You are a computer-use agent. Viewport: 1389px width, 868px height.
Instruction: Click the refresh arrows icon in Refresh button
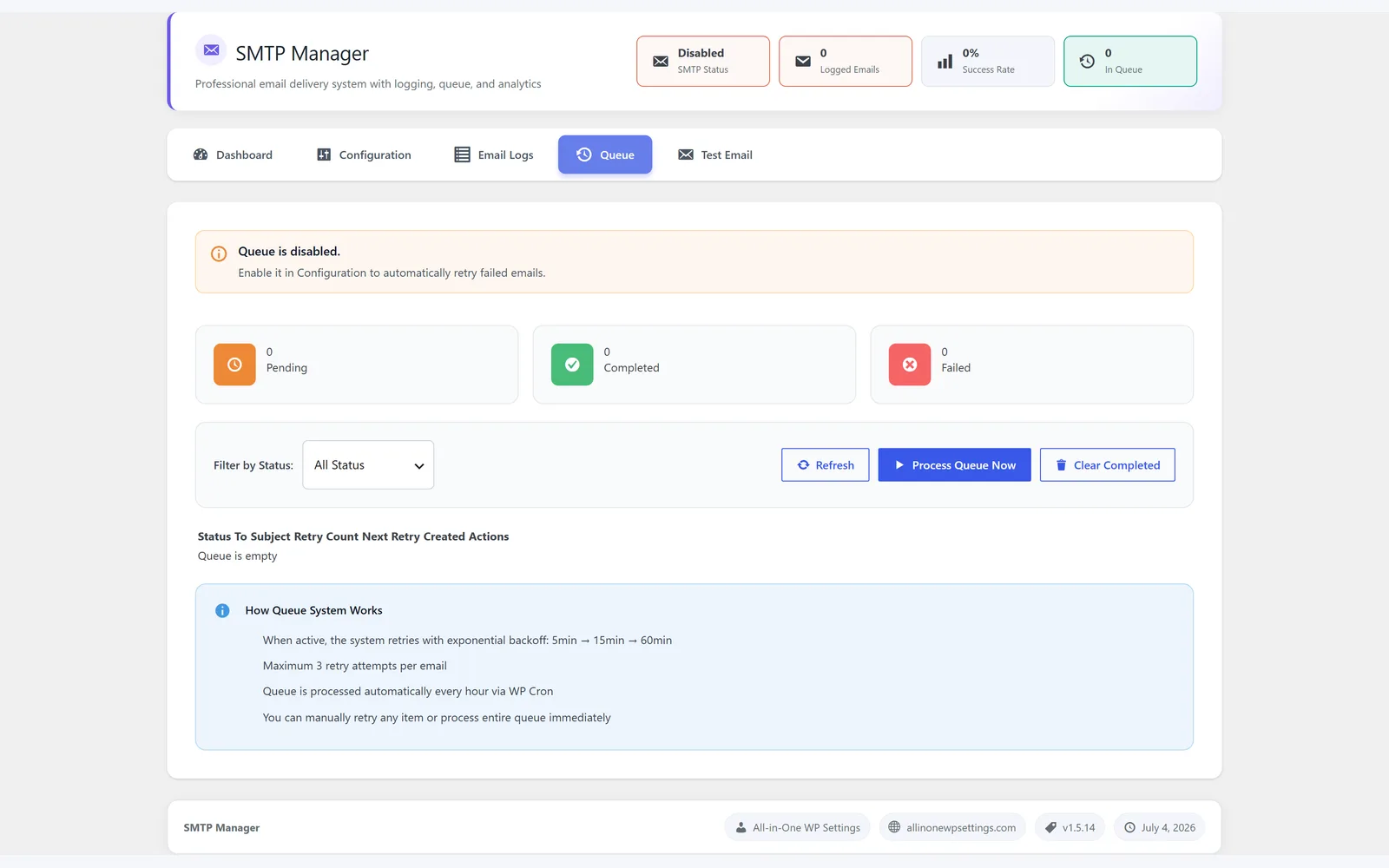point(803,465)
